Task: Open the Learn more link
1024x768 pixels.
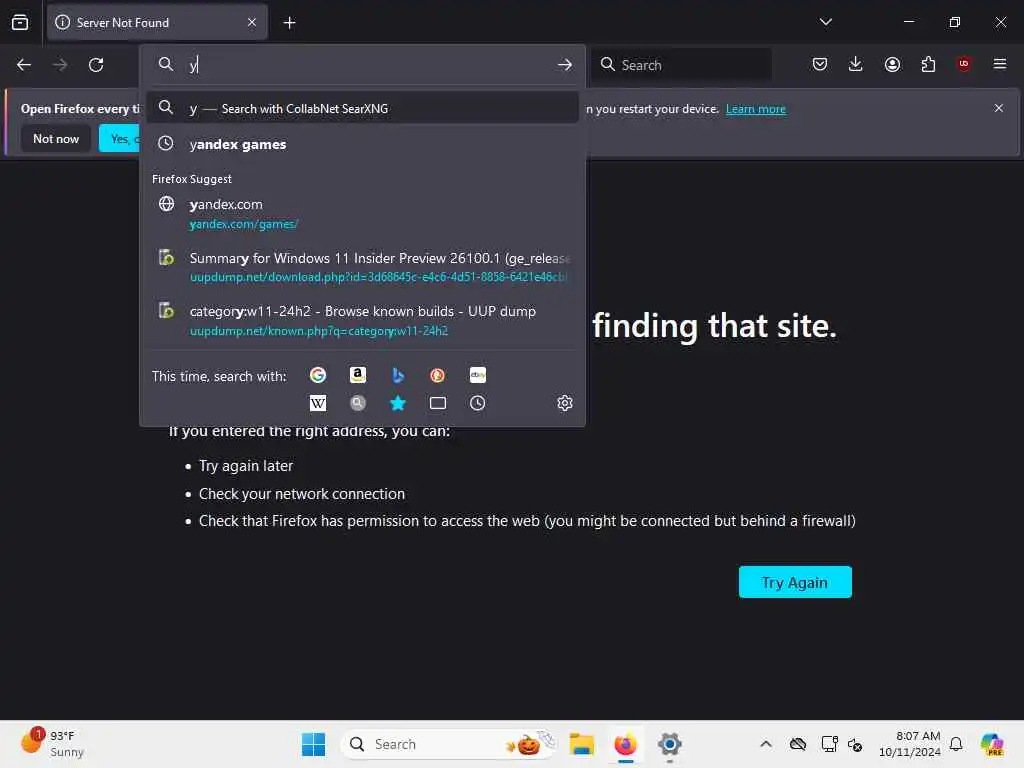Action: pos(756,109)
